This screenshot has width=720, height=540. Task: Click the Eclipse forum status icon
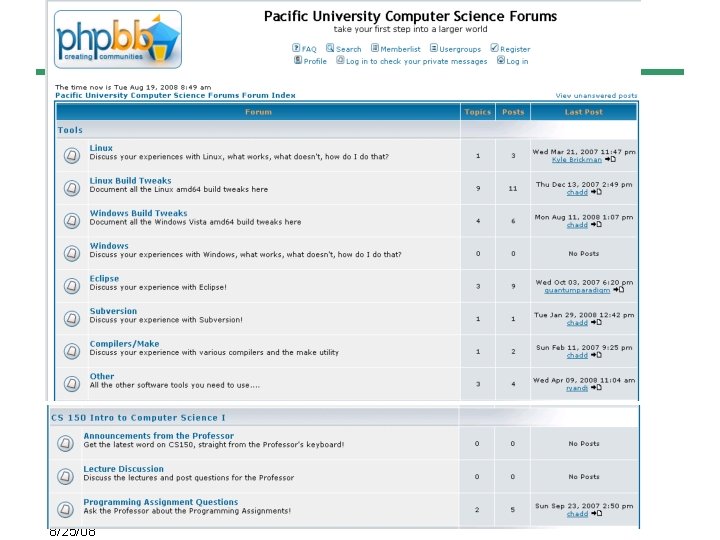pyautogui.click(x=72, y=286)
